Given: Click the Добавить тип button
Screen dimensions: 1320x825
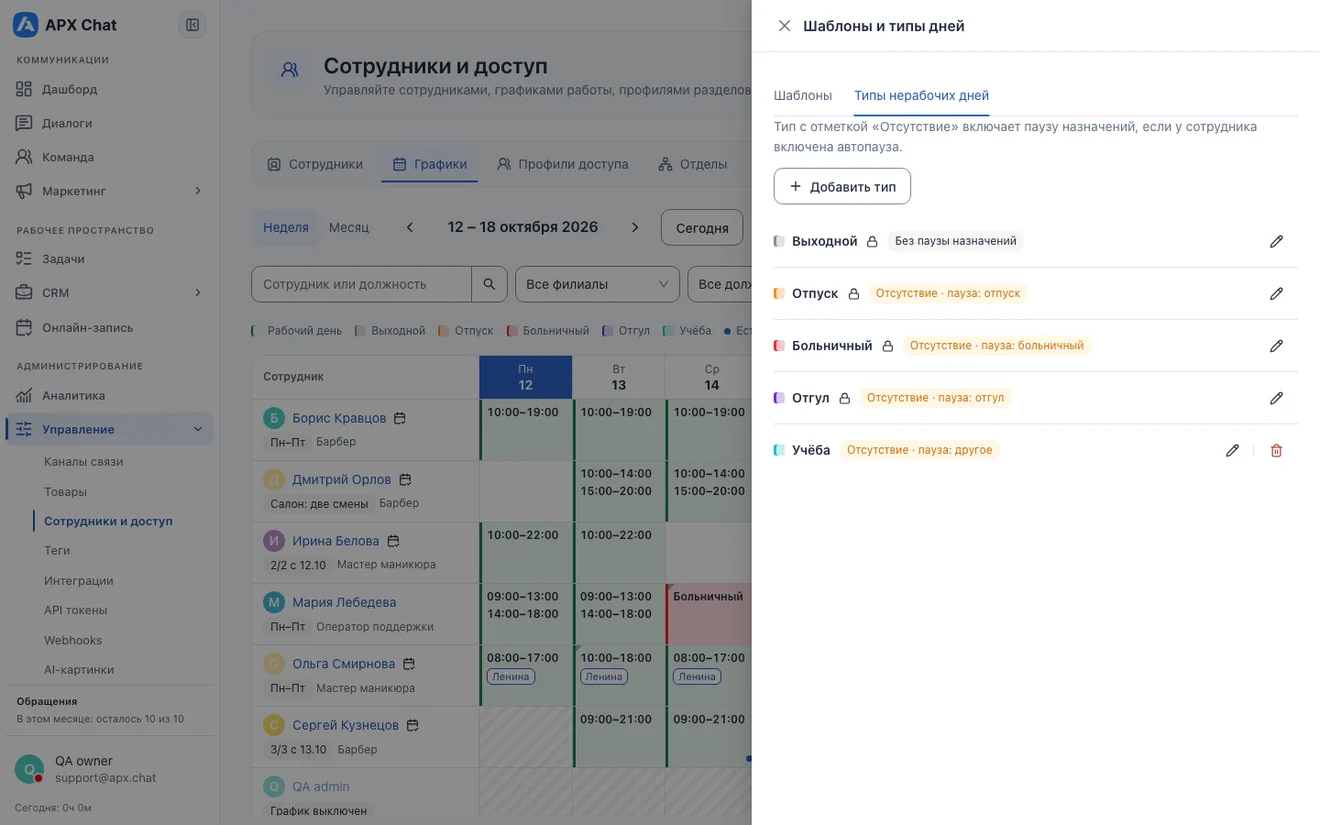Looking at the screenshot, I should coord(842,186).
